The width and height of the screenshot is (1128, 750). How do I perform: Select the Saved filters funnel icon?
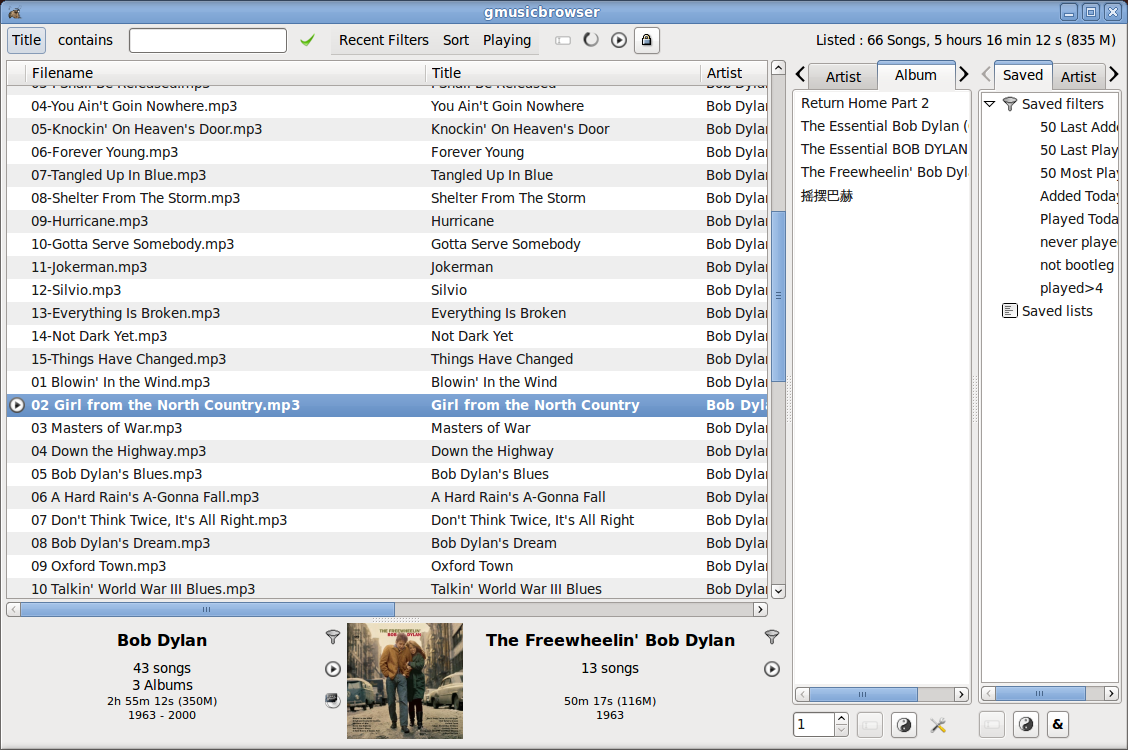1010,104
